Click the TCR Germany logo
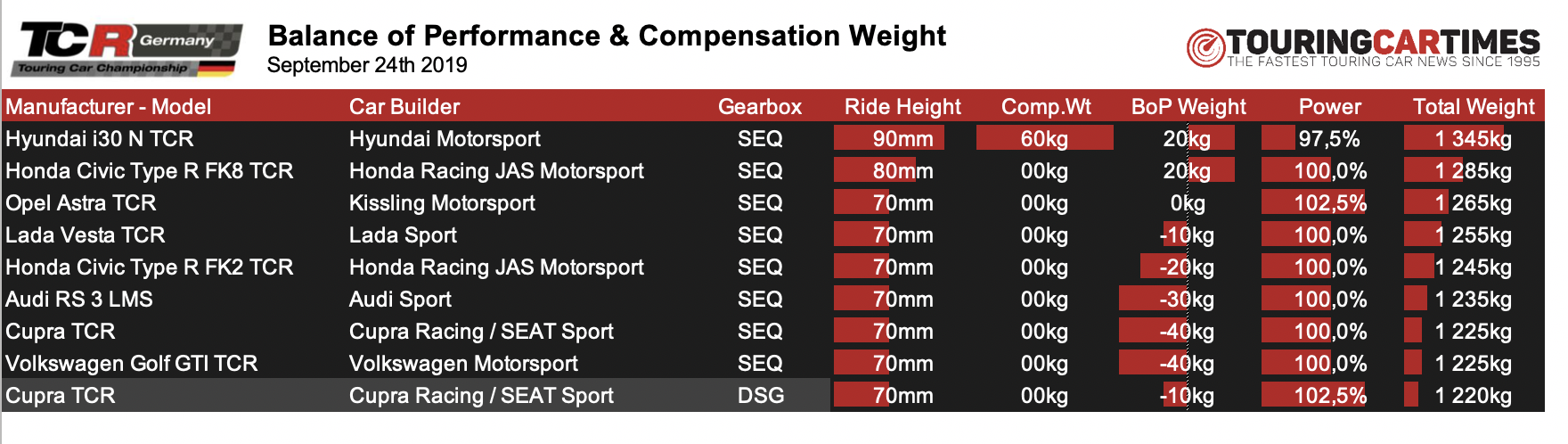Viewport: 1568px width, 444px height. 127,50
